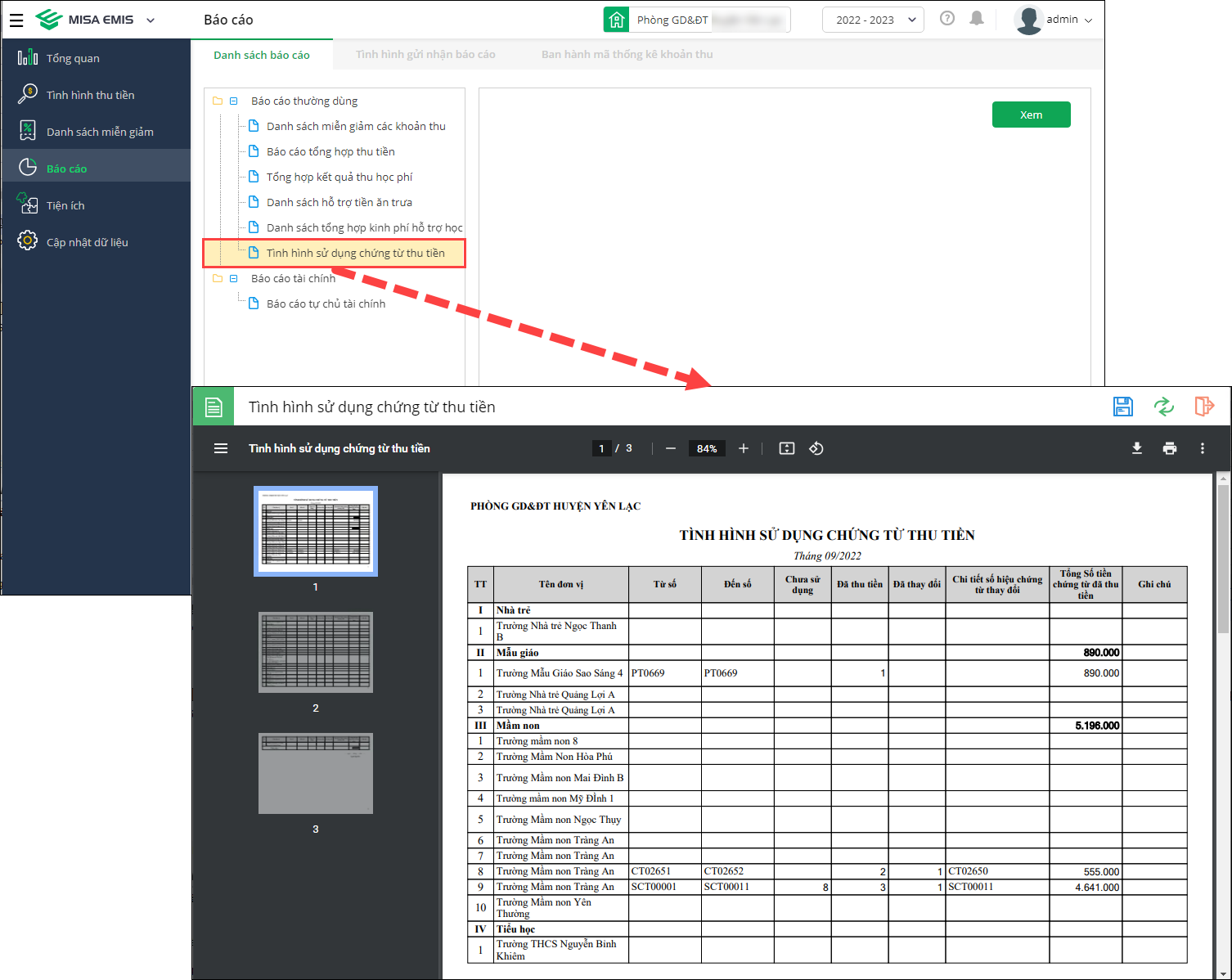Select page 2 thumbnail
Screen dimensions: 1232x980
pyautogui.click(x=316, y=653)
